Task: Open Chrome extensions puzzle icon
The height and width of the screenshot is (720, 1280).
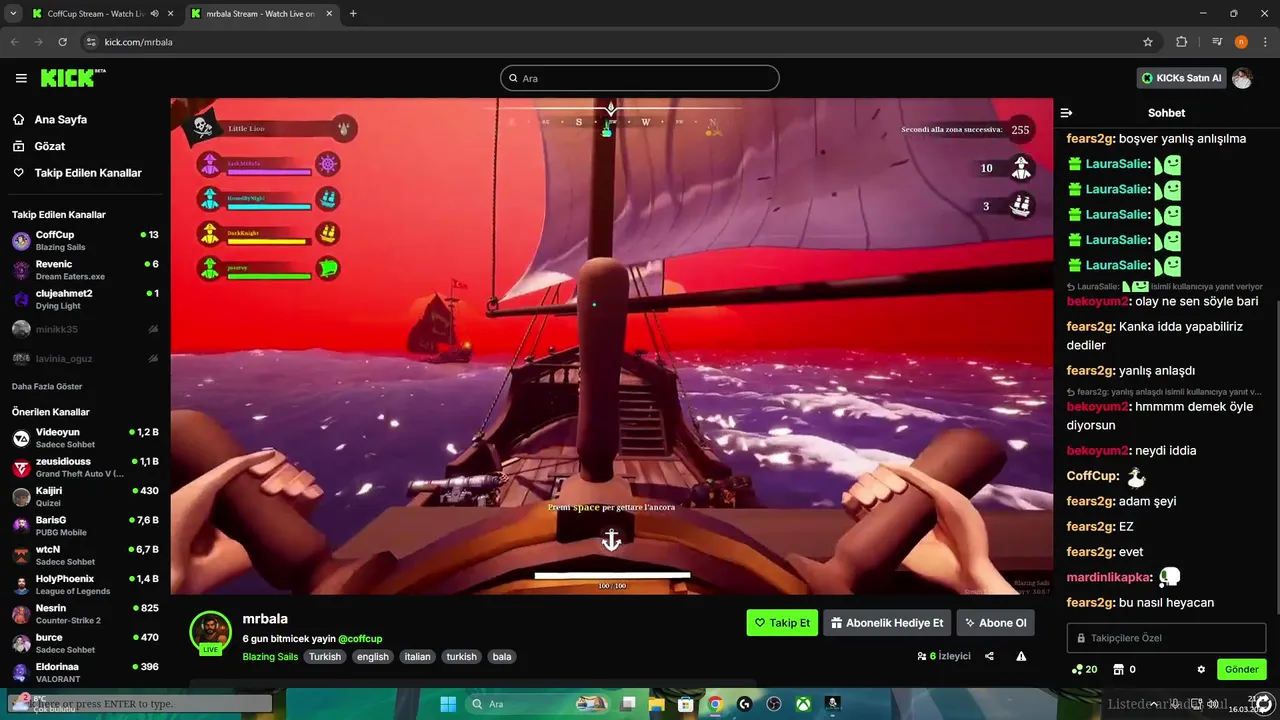Action: 1181,42
